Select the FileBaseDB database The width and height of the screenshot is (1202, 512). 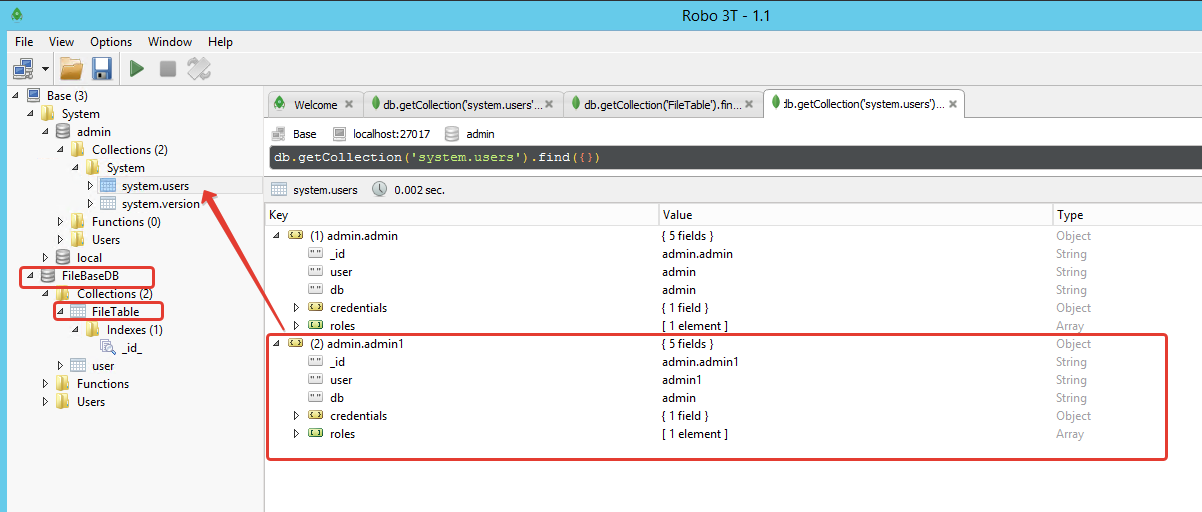(90, 276)
